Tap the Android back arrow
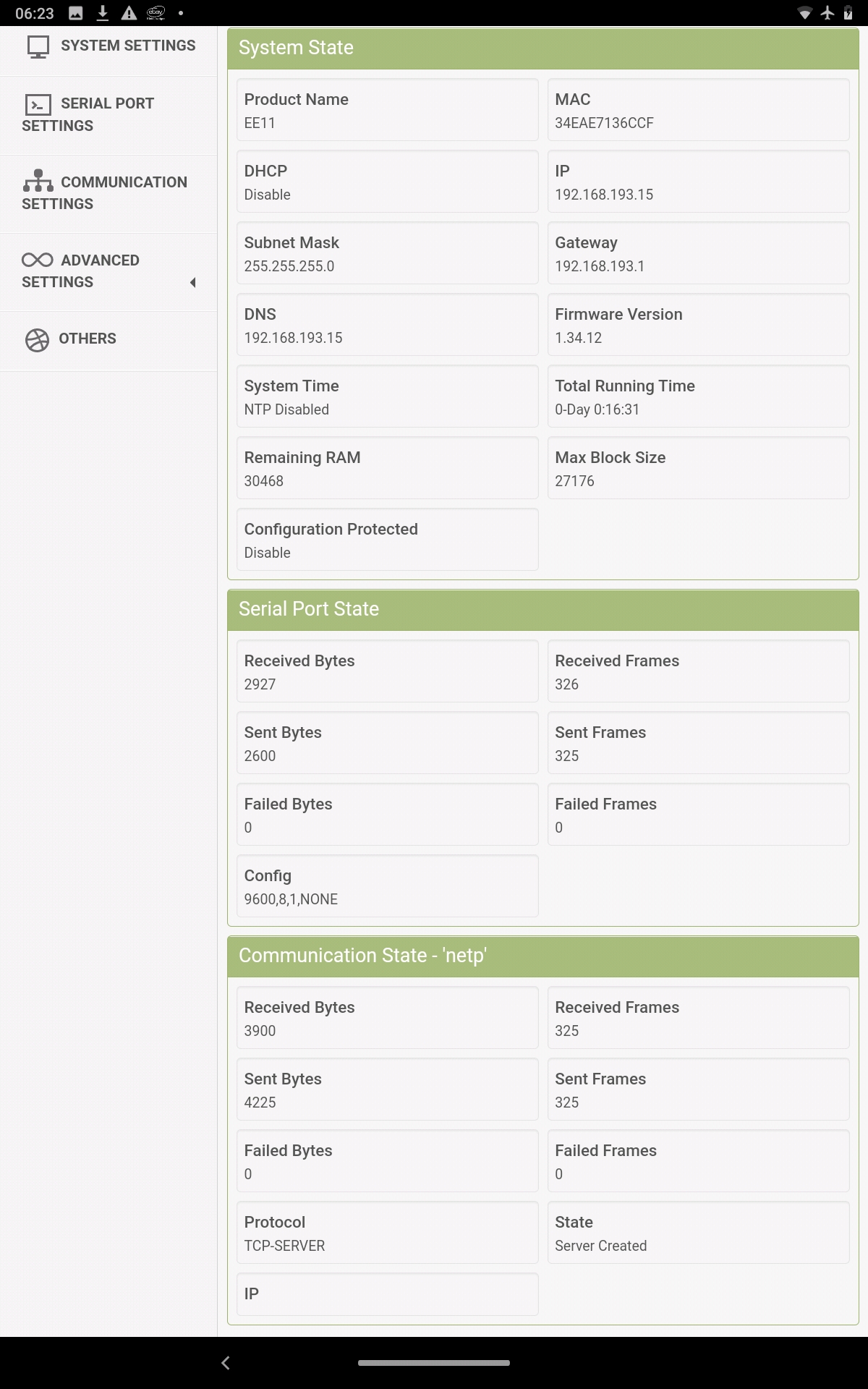The height and width of the screenshot is (1389, 868). pyautogui.click(x=226, y=1363)
